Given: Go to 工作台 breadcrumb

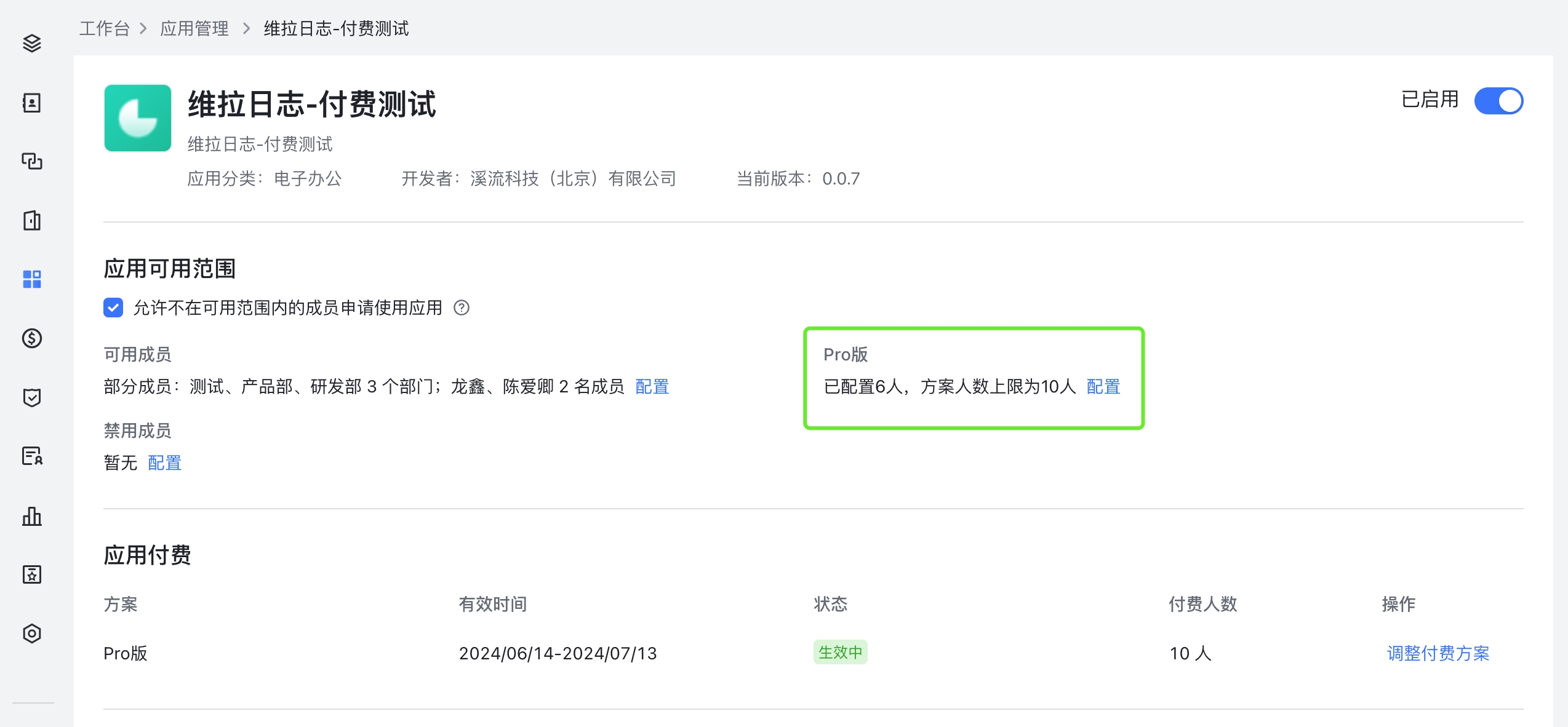Looking at the screenshot, I should pyautogui.click(x=105, y=28).
